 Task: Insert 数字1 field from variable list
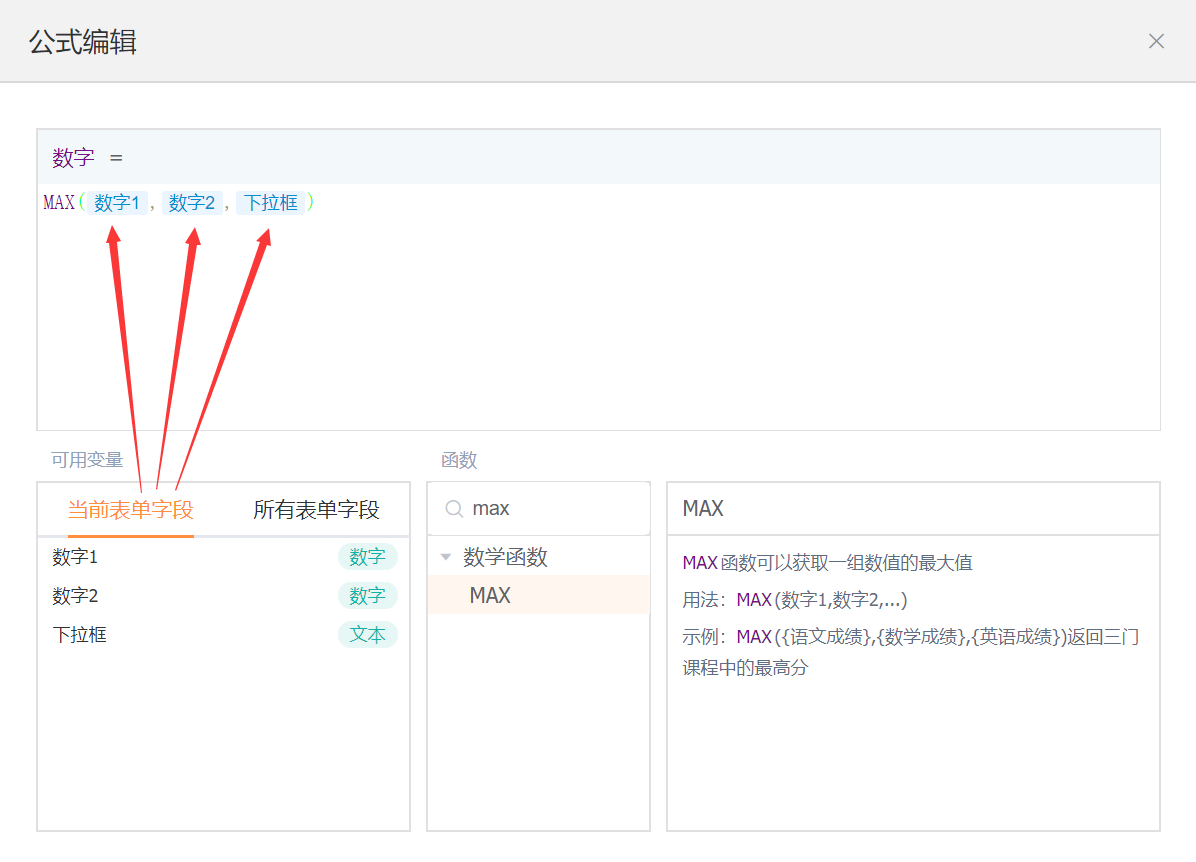(223, 557)
